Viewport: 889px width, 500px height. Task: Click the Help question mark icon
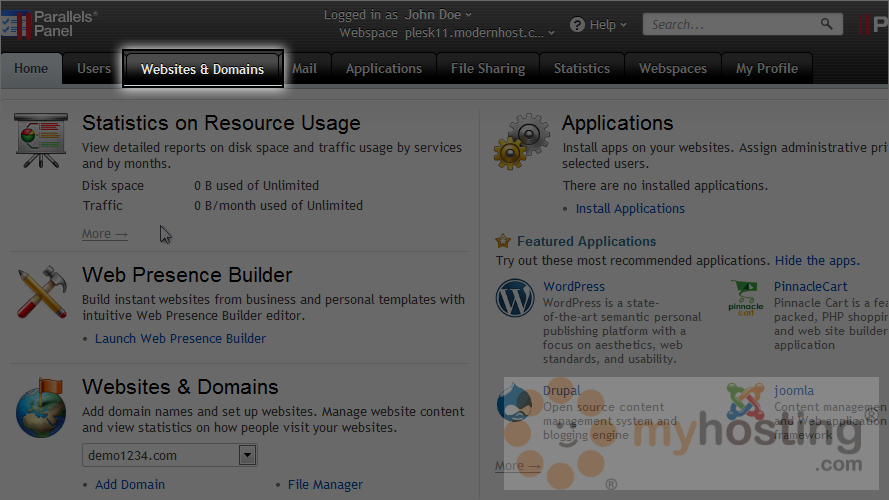pos(577,25)
